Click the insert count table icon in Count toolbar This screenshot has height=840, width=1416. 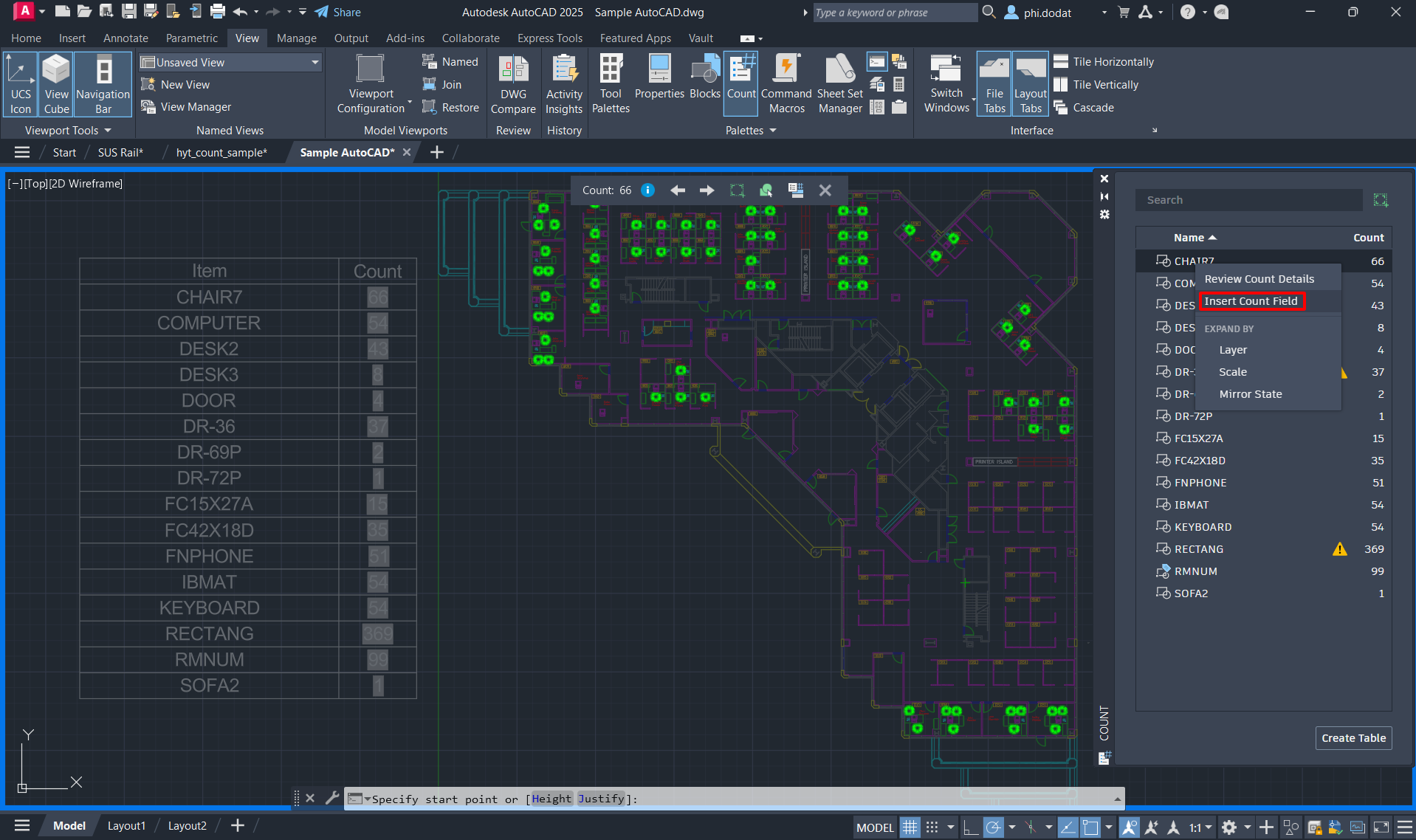tap(796, 190)
